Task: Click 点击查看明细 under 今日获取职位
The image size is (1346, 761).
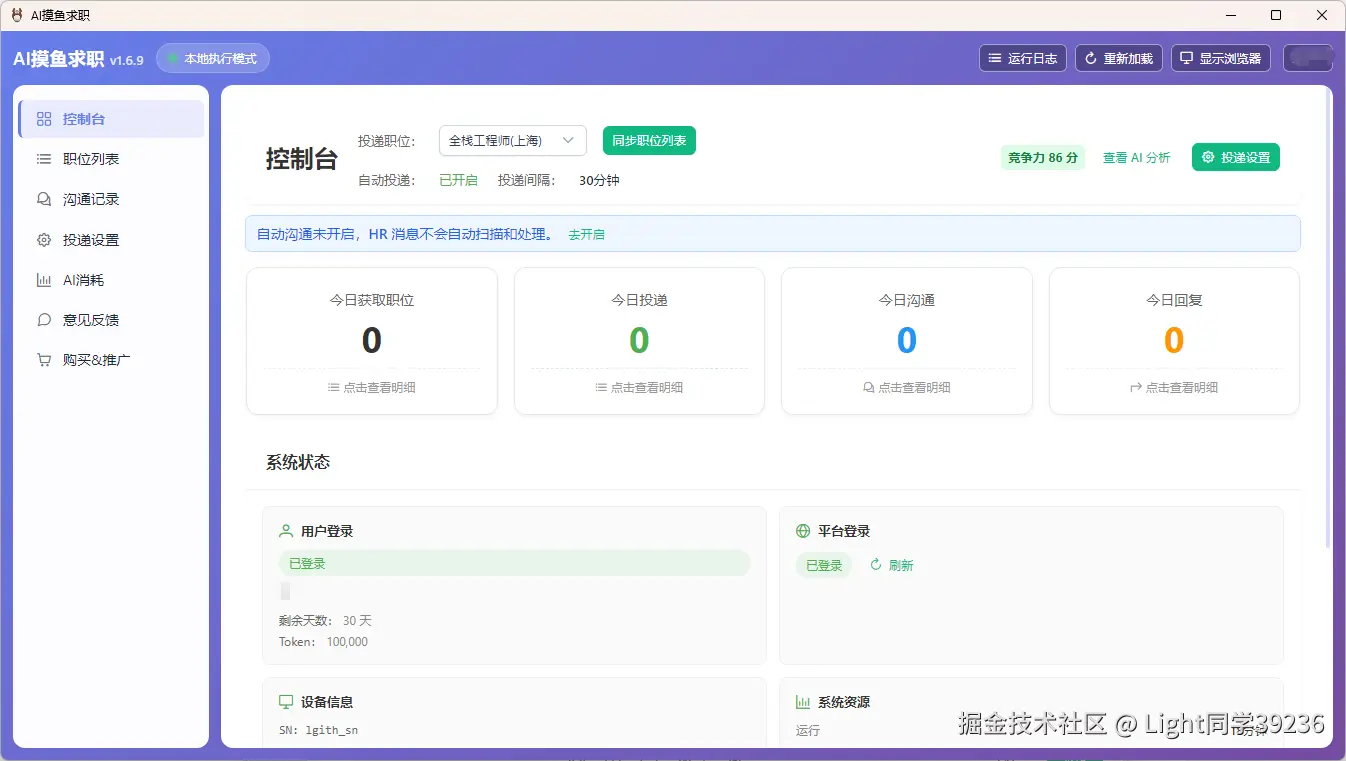Action: coord(372,387)
